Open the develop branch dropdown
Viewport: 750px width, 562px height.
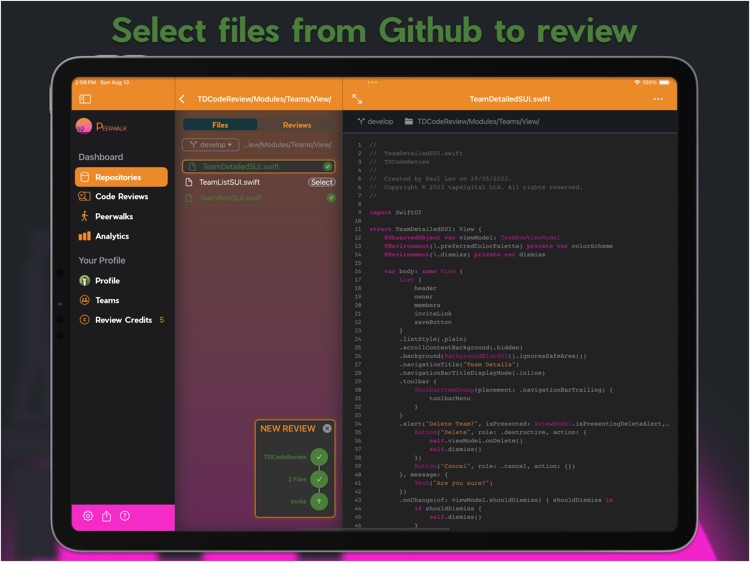pos(211,144)
